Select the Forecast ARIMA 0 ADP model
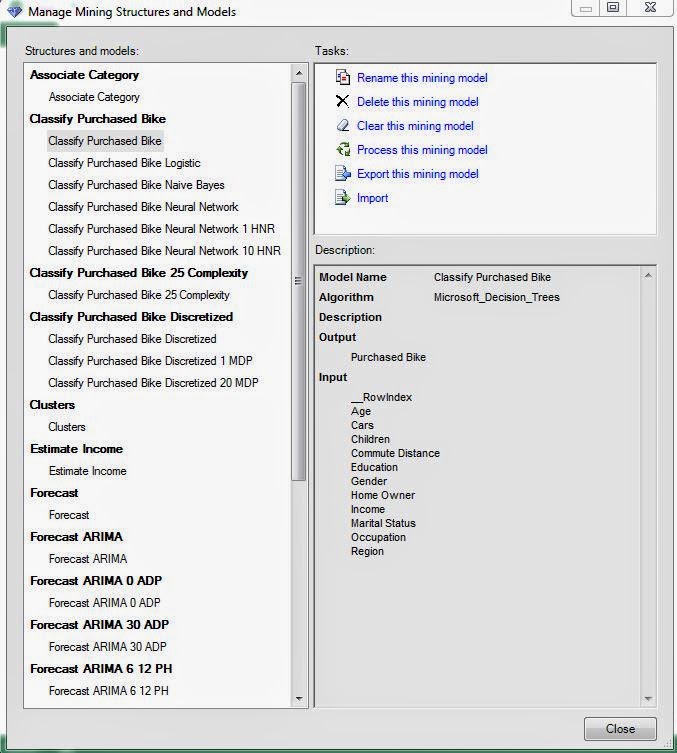Viewport: 677px width, 753px height. pyautogui.click(x=104, y=603)
